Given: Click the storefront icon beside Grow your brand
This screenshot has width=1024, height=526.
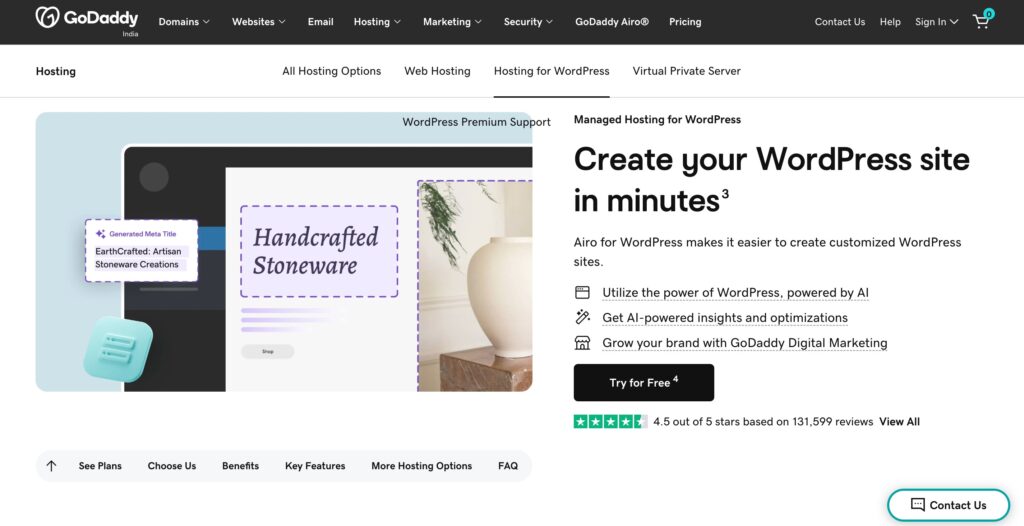Looking at the screenshot, I should pos(582,342).
